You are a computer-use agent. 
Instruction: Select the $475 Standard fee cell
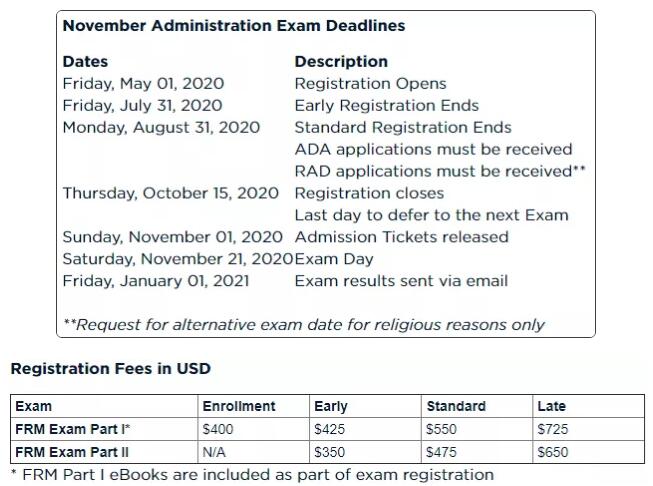pos(442,452)
